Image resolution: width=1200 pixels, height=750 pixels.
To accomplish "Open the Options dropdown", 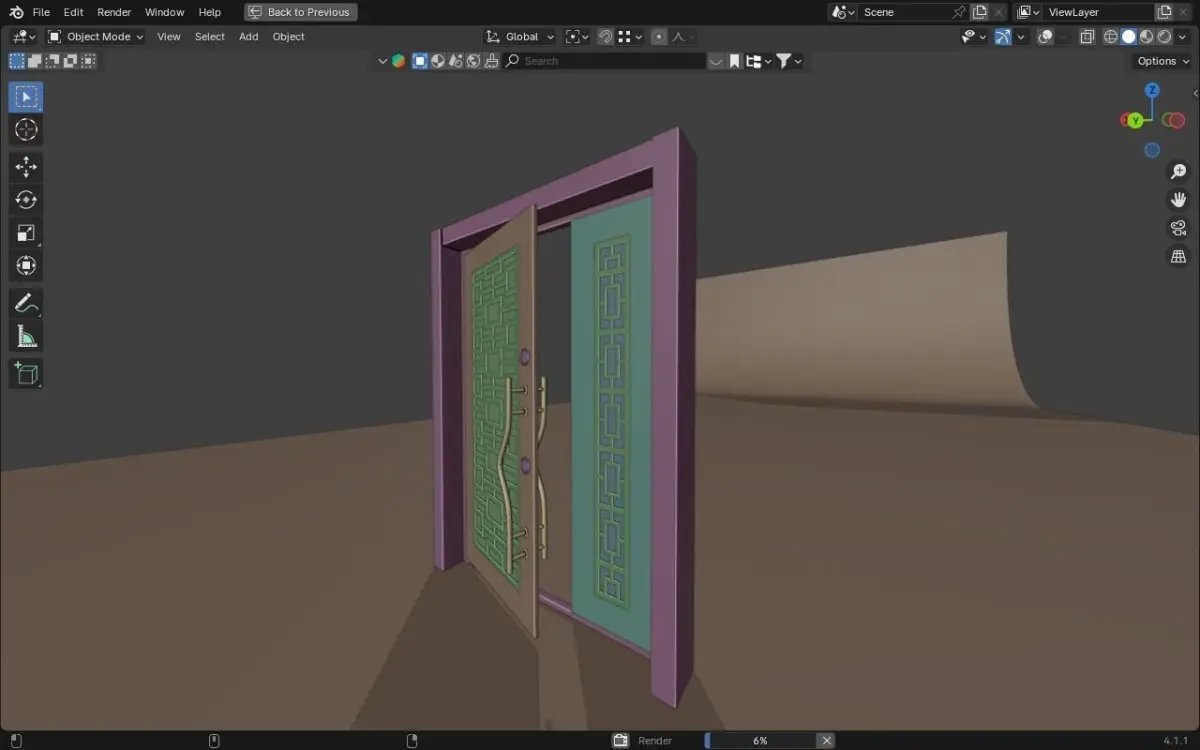I will (1163, 61).
